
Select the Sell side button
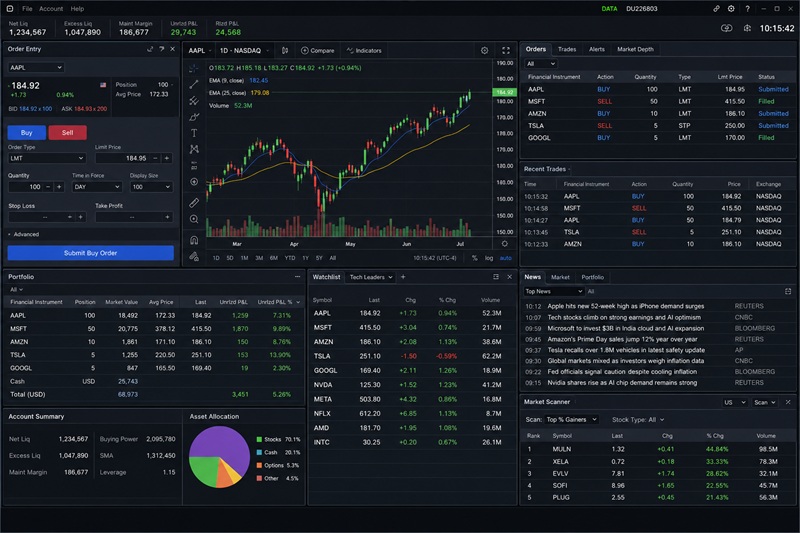pos(67,133)
